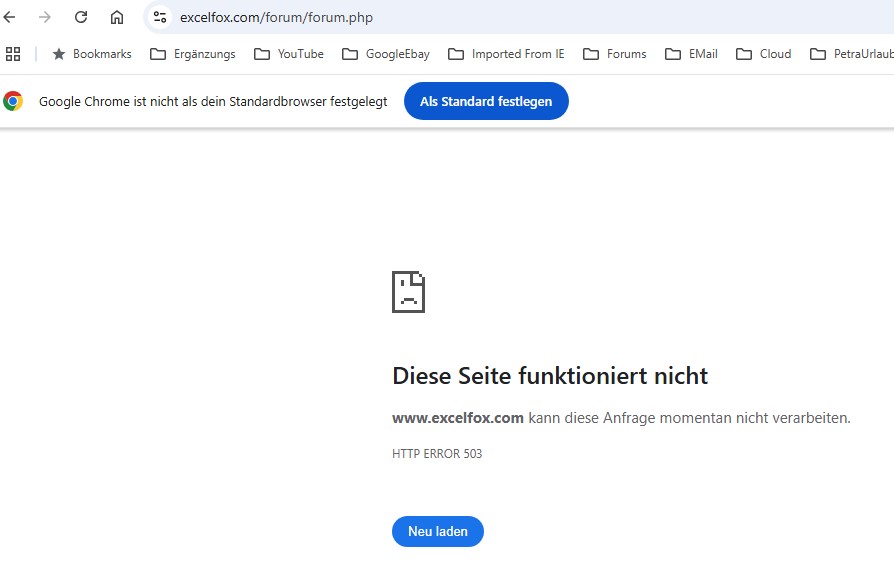Expand the Forums bookmark folder
This screenshot has height=588, width=894.
[615, 54]
